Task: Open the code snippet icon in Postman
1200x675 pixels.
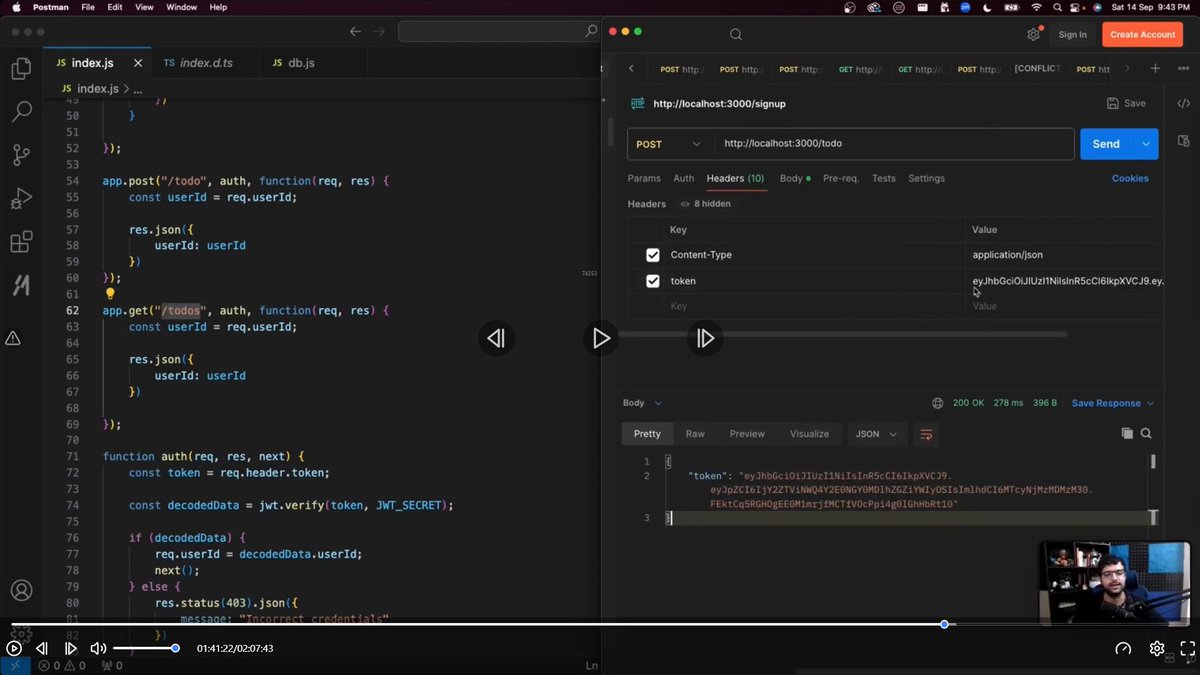Action: [1183, 103]
